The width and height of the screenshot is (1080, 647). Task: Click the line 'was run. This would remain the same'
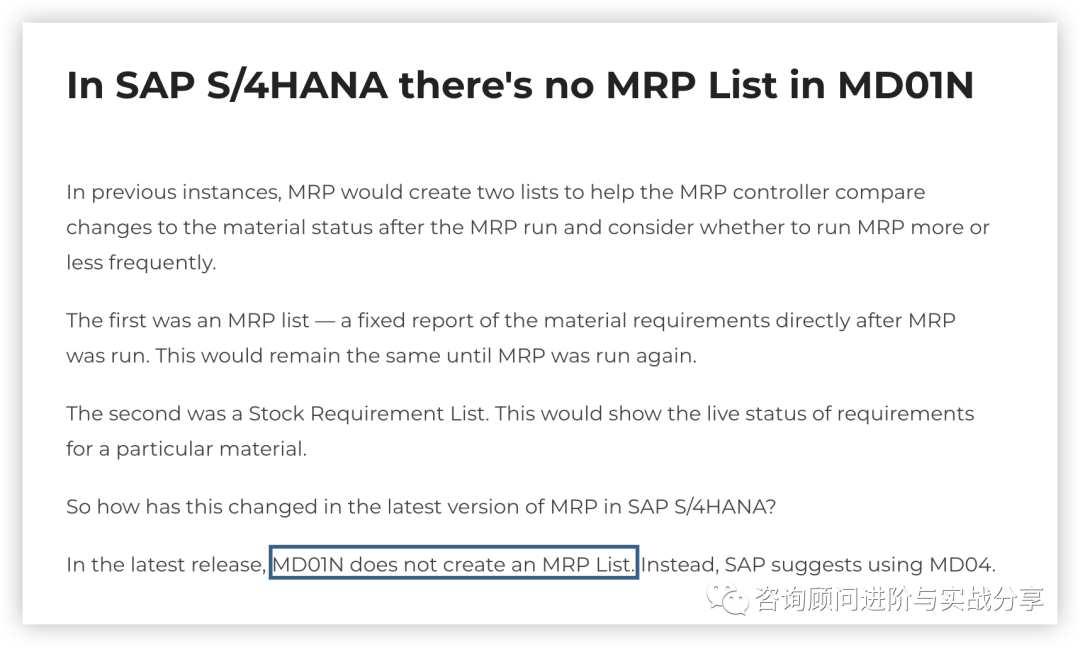pyautogui.click(x=382, y=356)
